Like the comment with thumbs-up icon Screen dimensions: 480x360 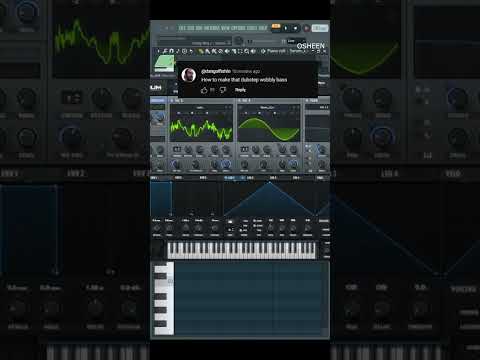[204, 90]
